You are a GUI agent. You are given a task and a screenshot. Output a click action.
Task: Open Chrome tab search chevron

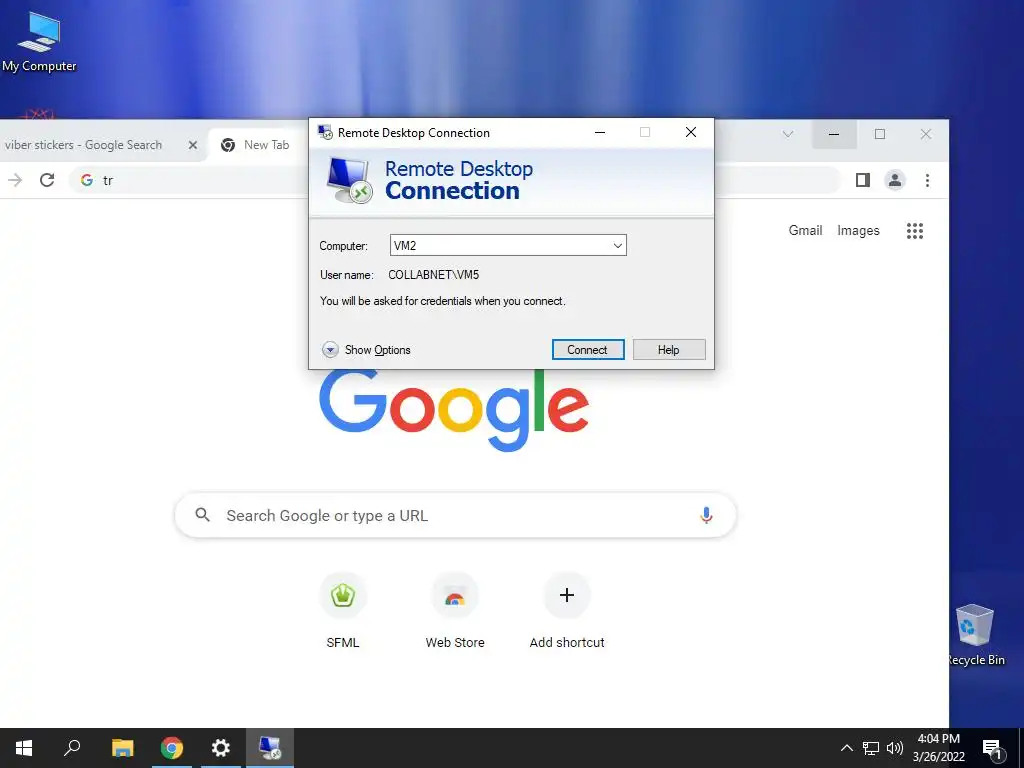[x=788, y=134]
